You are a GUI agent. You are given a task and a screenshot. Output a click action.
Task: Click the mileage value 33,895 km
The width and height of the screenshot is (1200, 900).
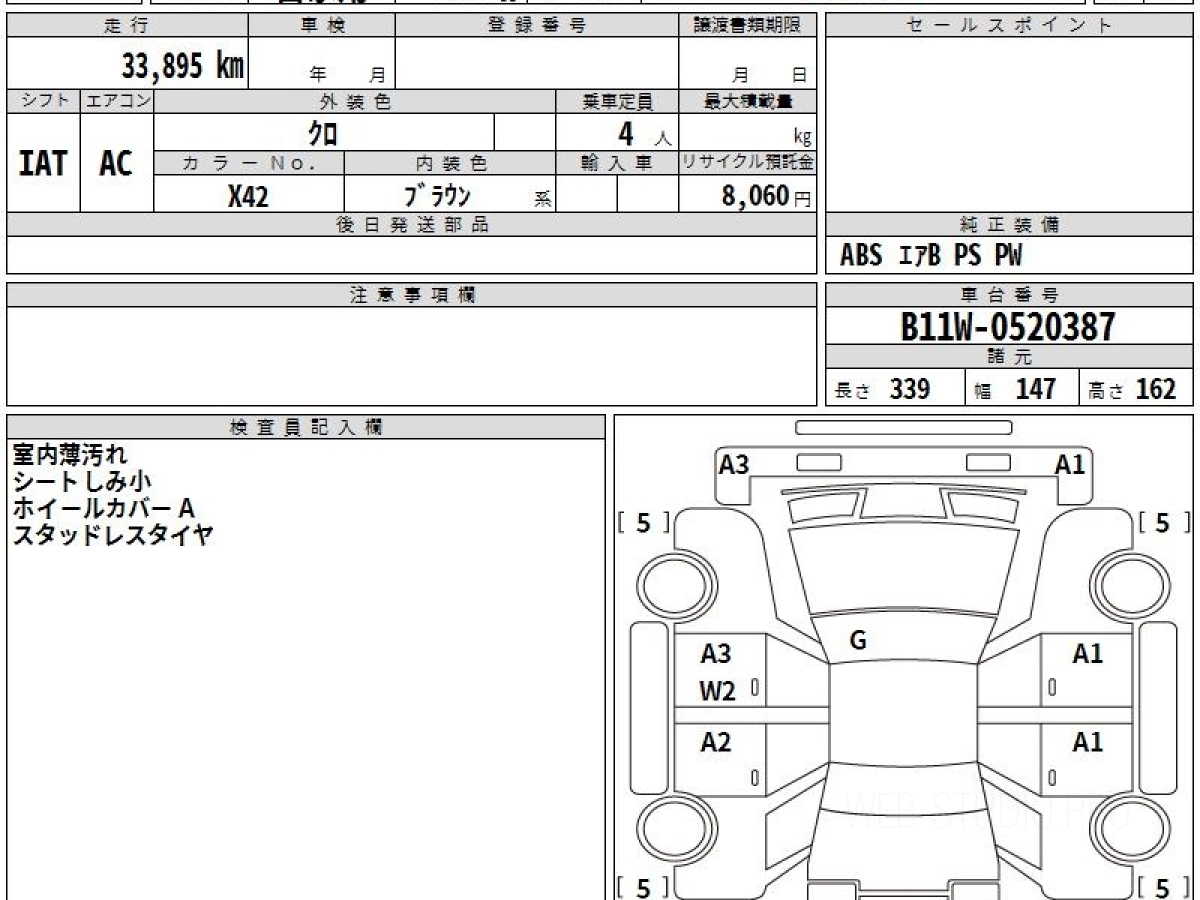coord(182,66)
